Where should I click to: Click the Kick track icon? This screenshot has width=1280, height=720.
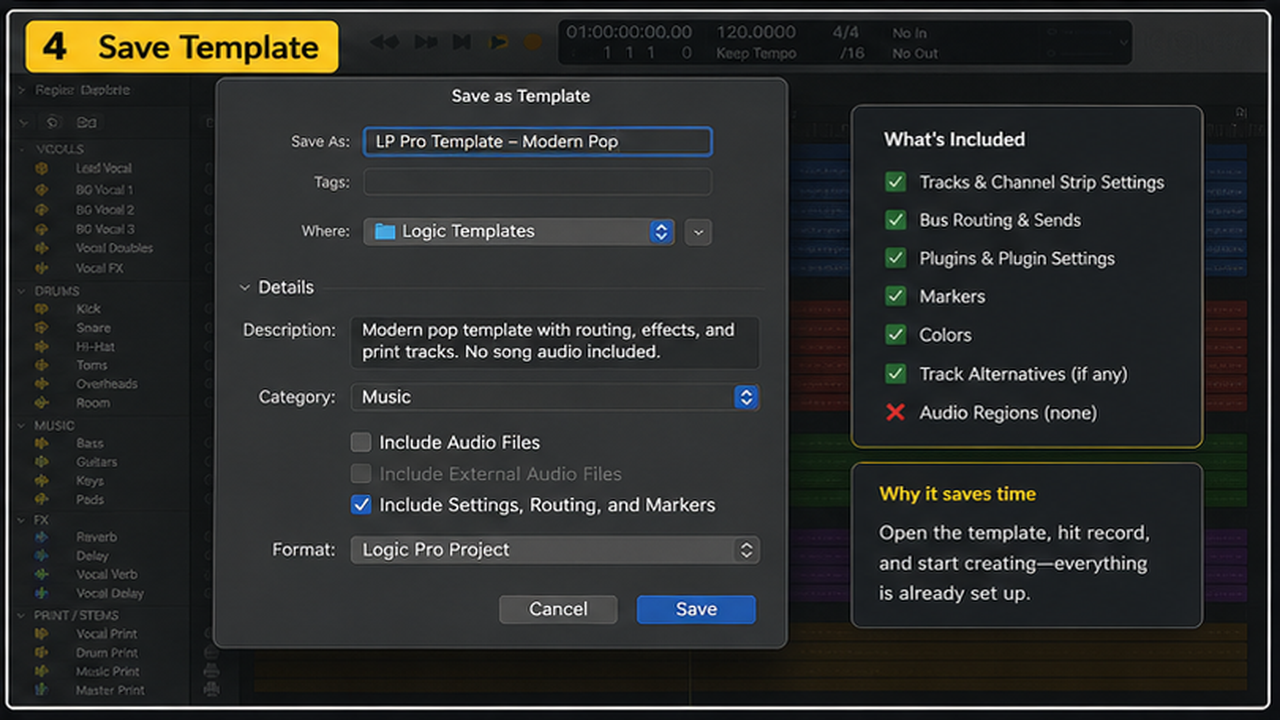[x=42, y=309]
